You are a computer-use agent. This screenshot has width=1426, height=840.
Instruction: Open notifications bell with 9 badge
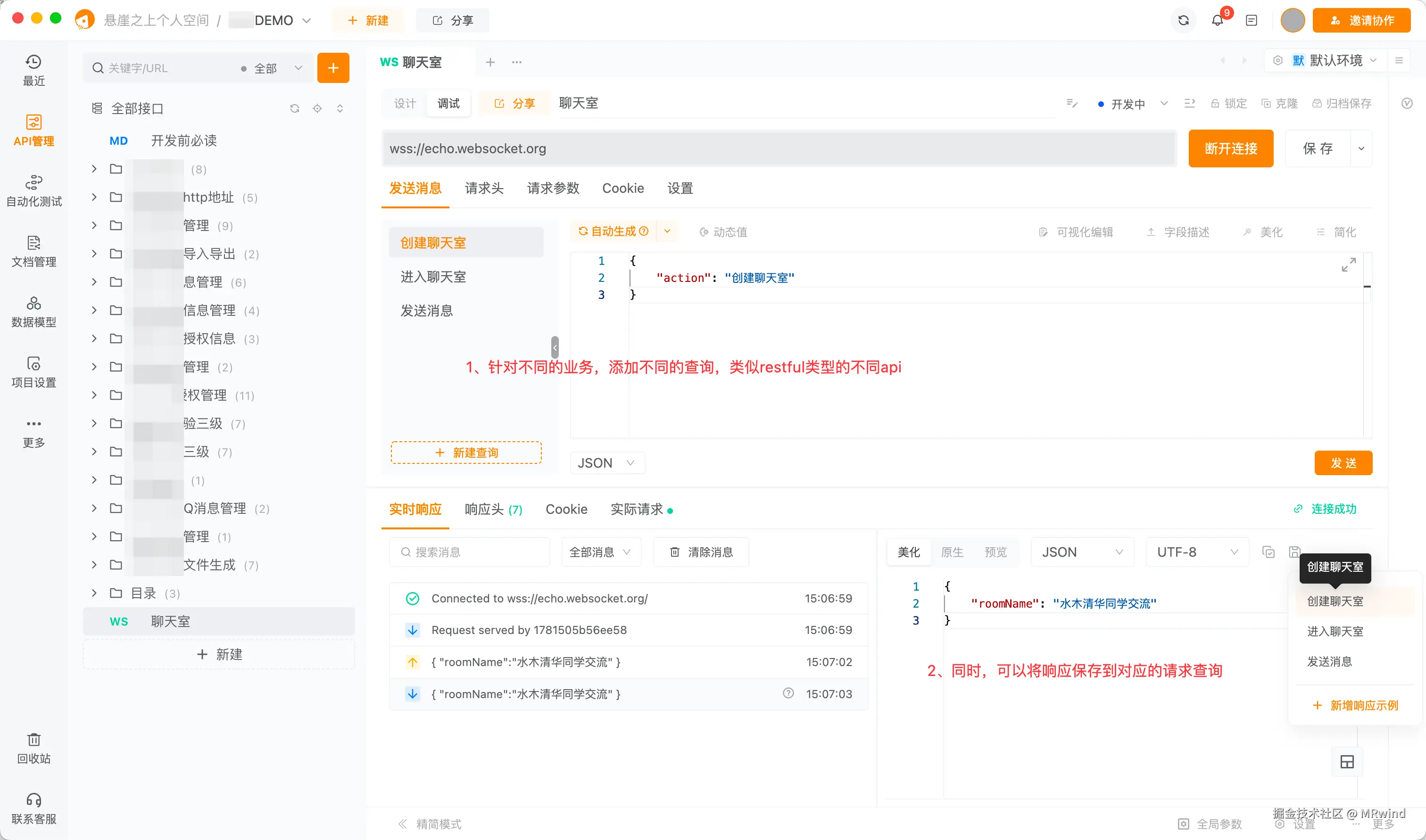1217,20
